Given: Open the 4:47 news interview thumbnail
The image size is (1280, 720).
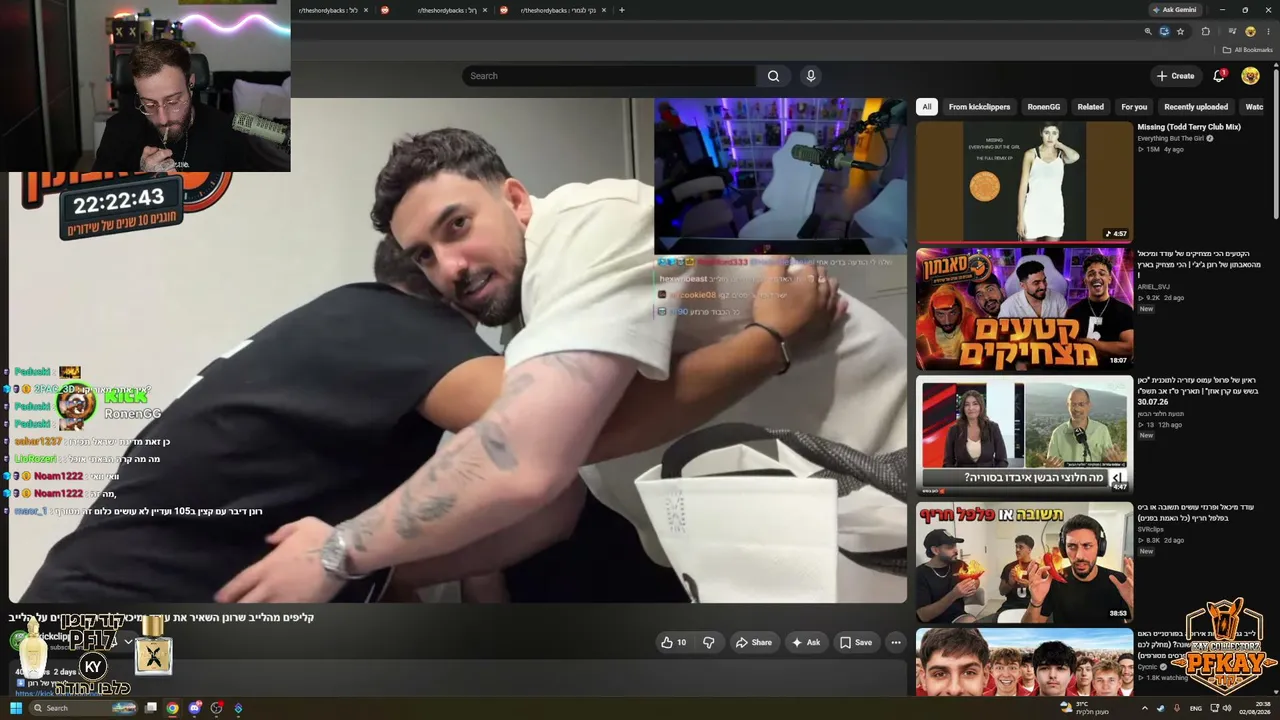Looking at the screenshot, I should [1024, 435].
